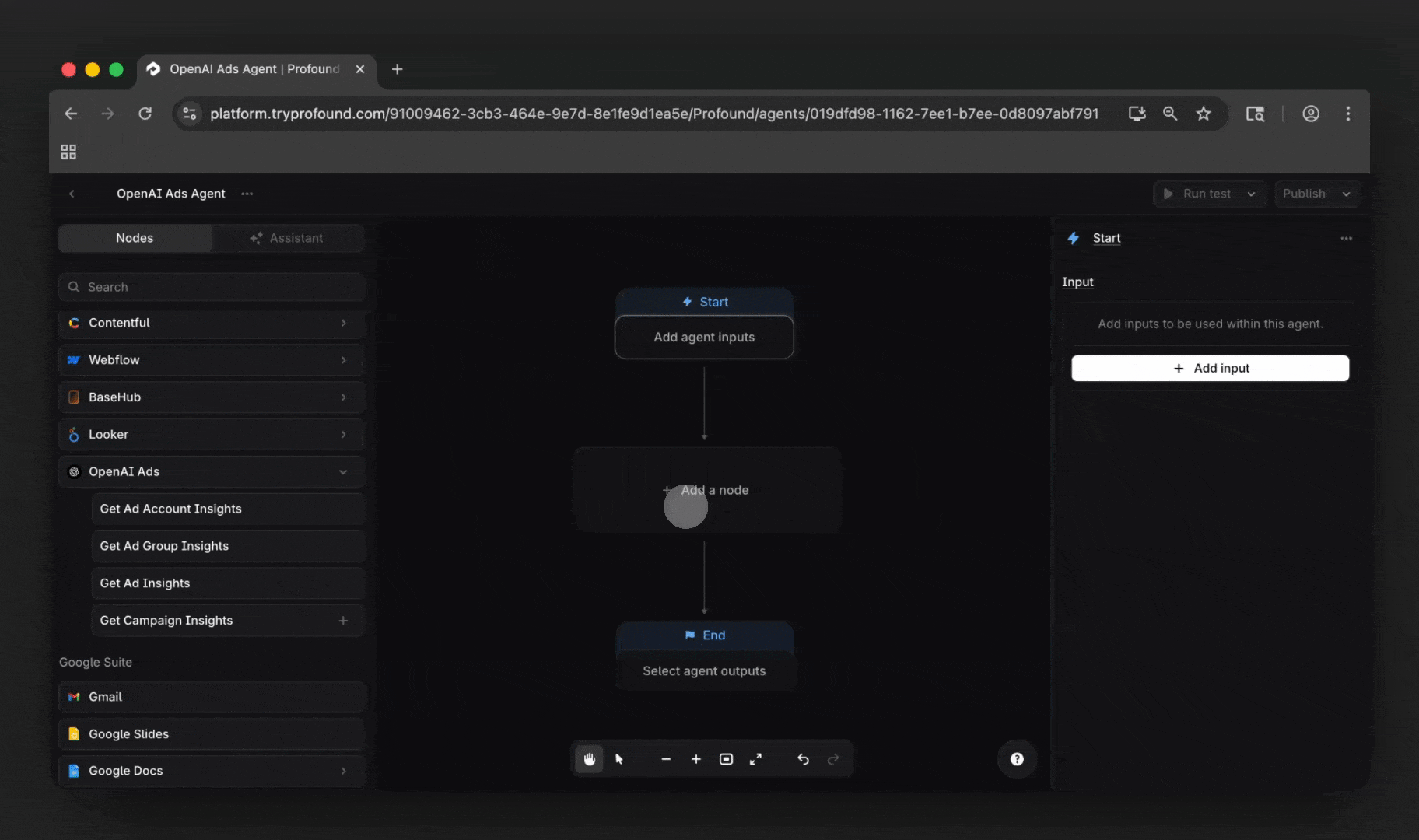
Task: Enter fullscreen canvas mode
Action: pyautogui.click(x=755, y=759)
